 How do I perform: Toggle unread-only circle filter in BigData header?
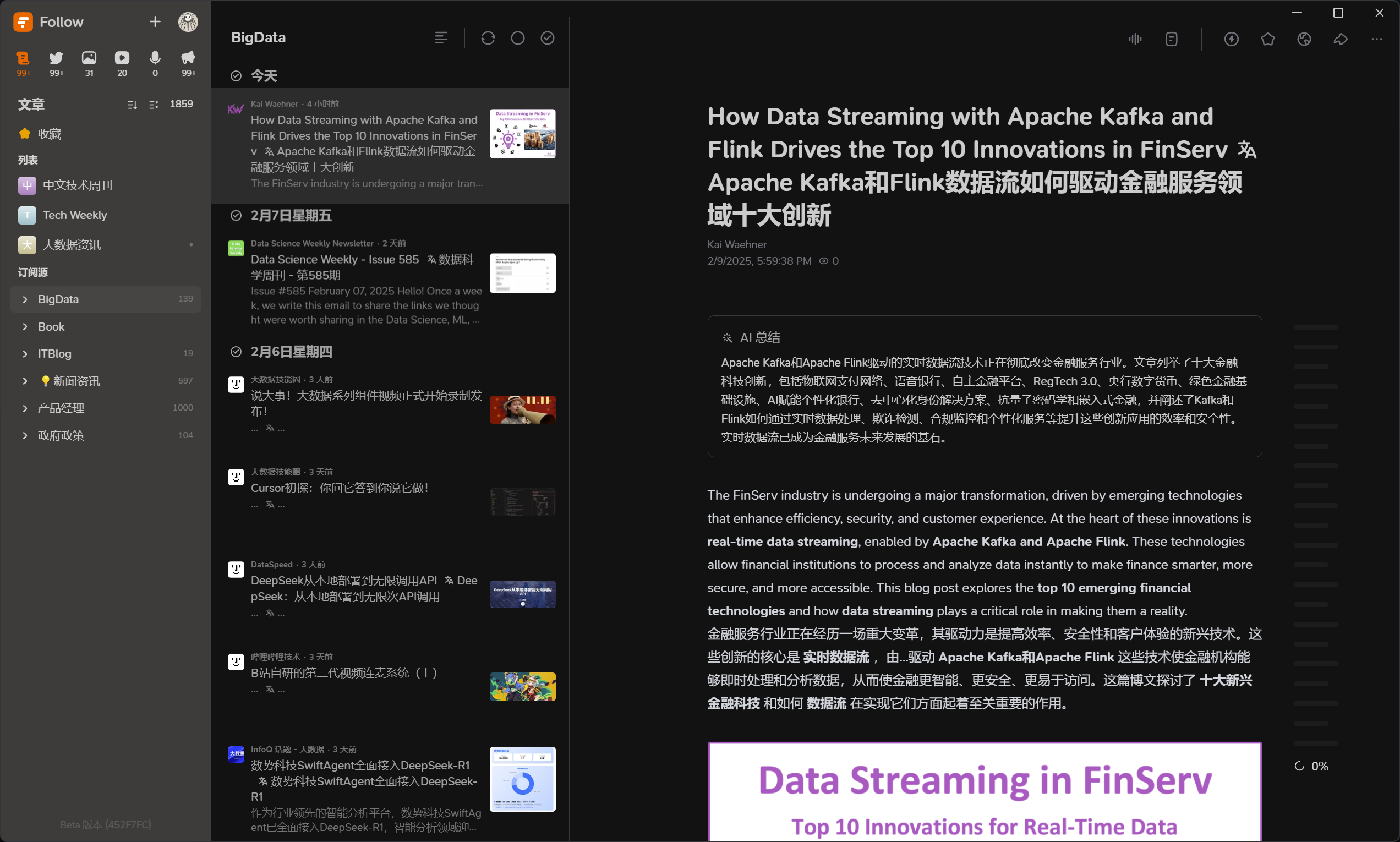[517, 38]
